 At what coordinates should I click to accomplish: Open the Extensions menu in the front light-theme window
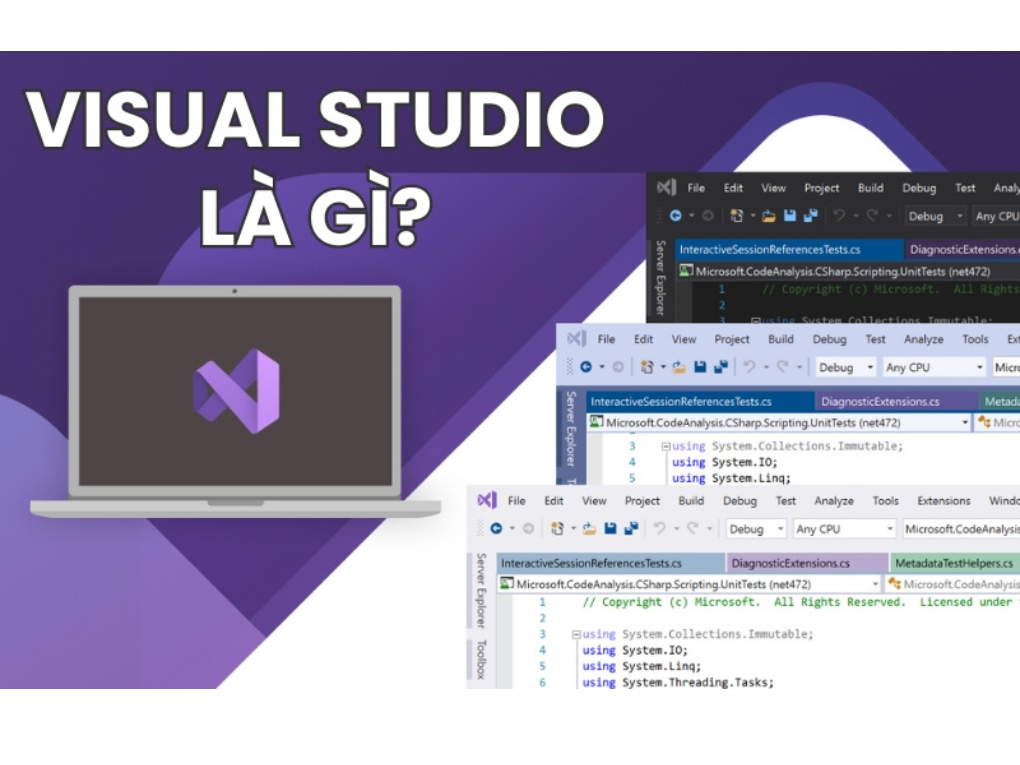pyautogui.click(x=943, y=501)
